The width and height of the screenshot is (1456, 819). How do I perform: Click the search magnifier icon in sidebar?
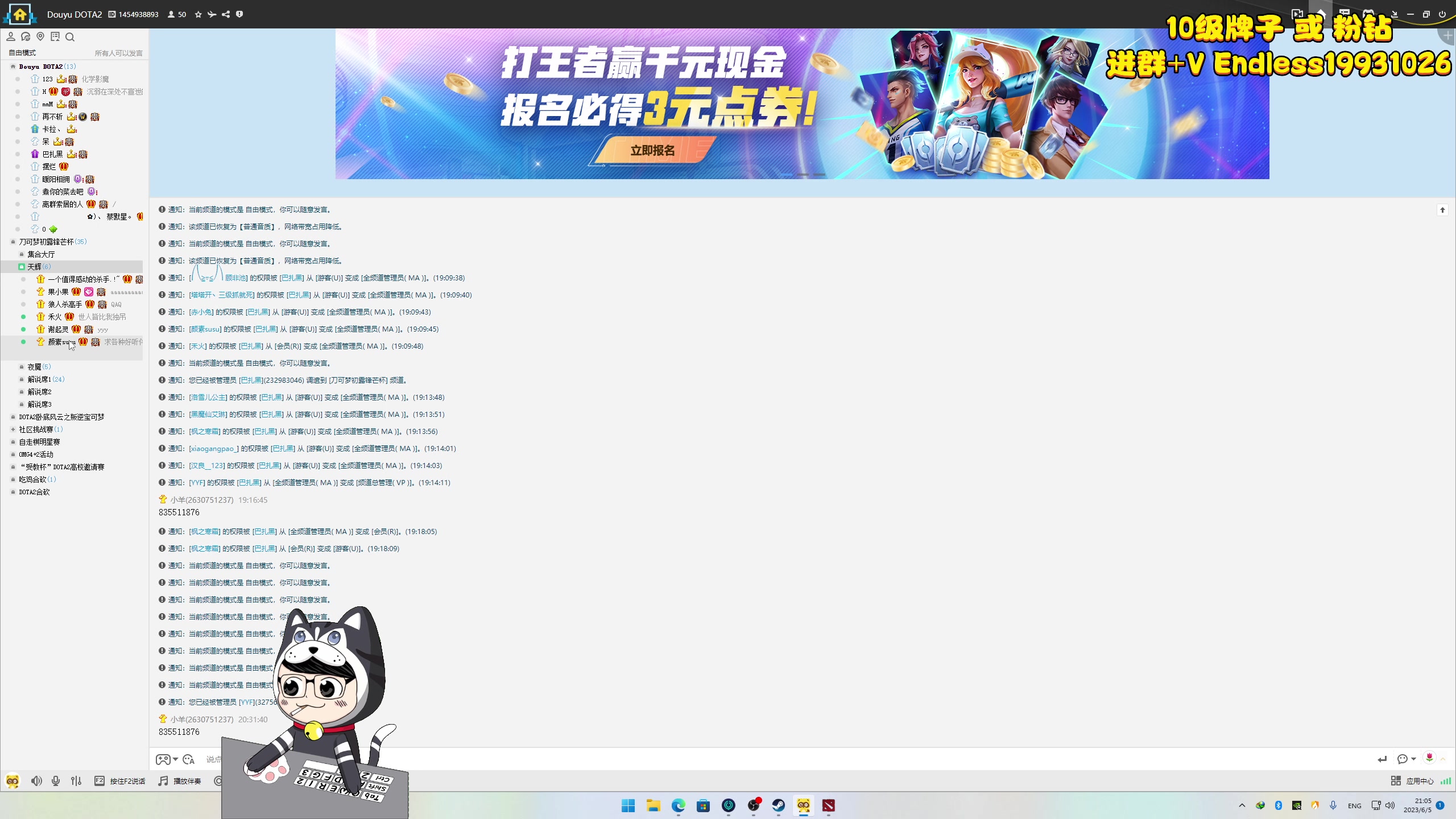click(x=70, y=37)
